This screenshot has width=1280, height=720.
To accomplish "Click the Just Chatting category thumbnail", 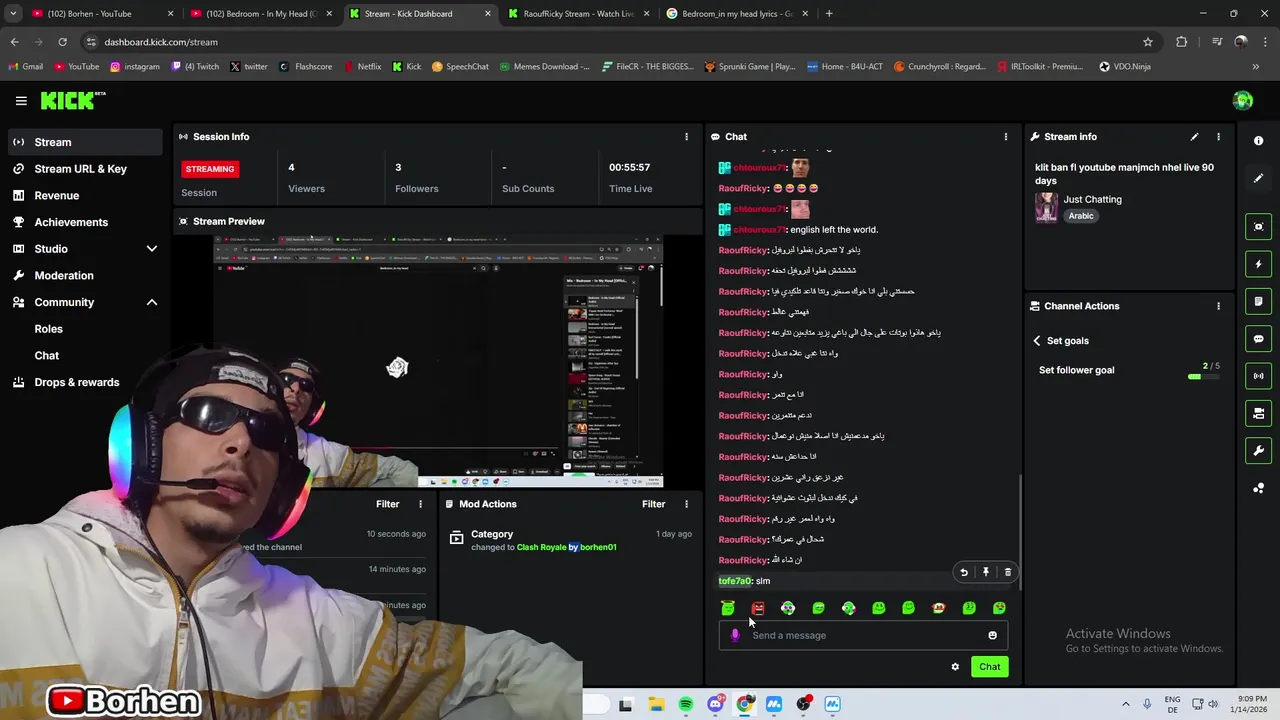I will 1046,207.
